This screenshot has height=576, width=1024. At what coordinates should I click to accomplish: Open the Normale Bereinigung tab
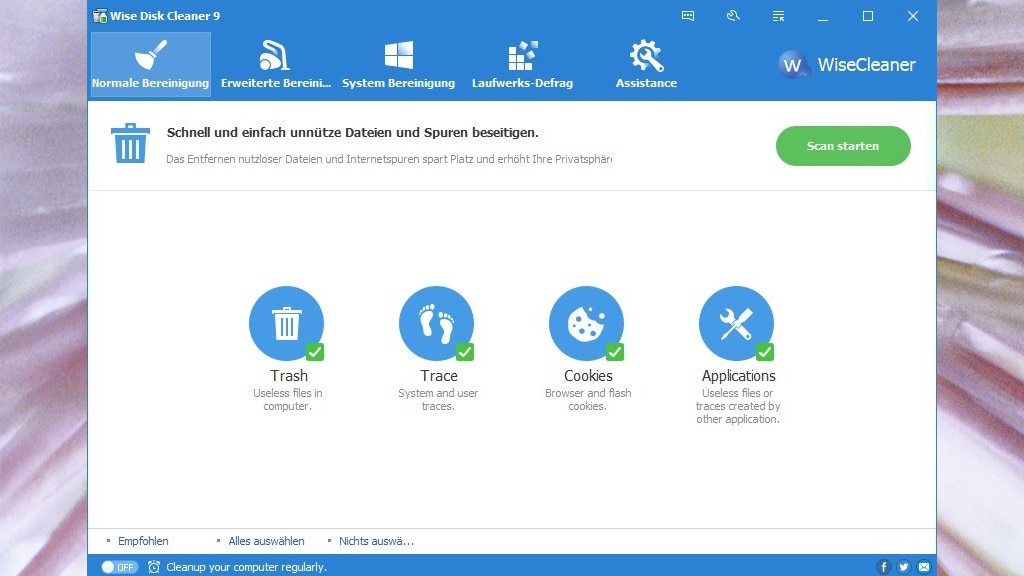(151, 65)
